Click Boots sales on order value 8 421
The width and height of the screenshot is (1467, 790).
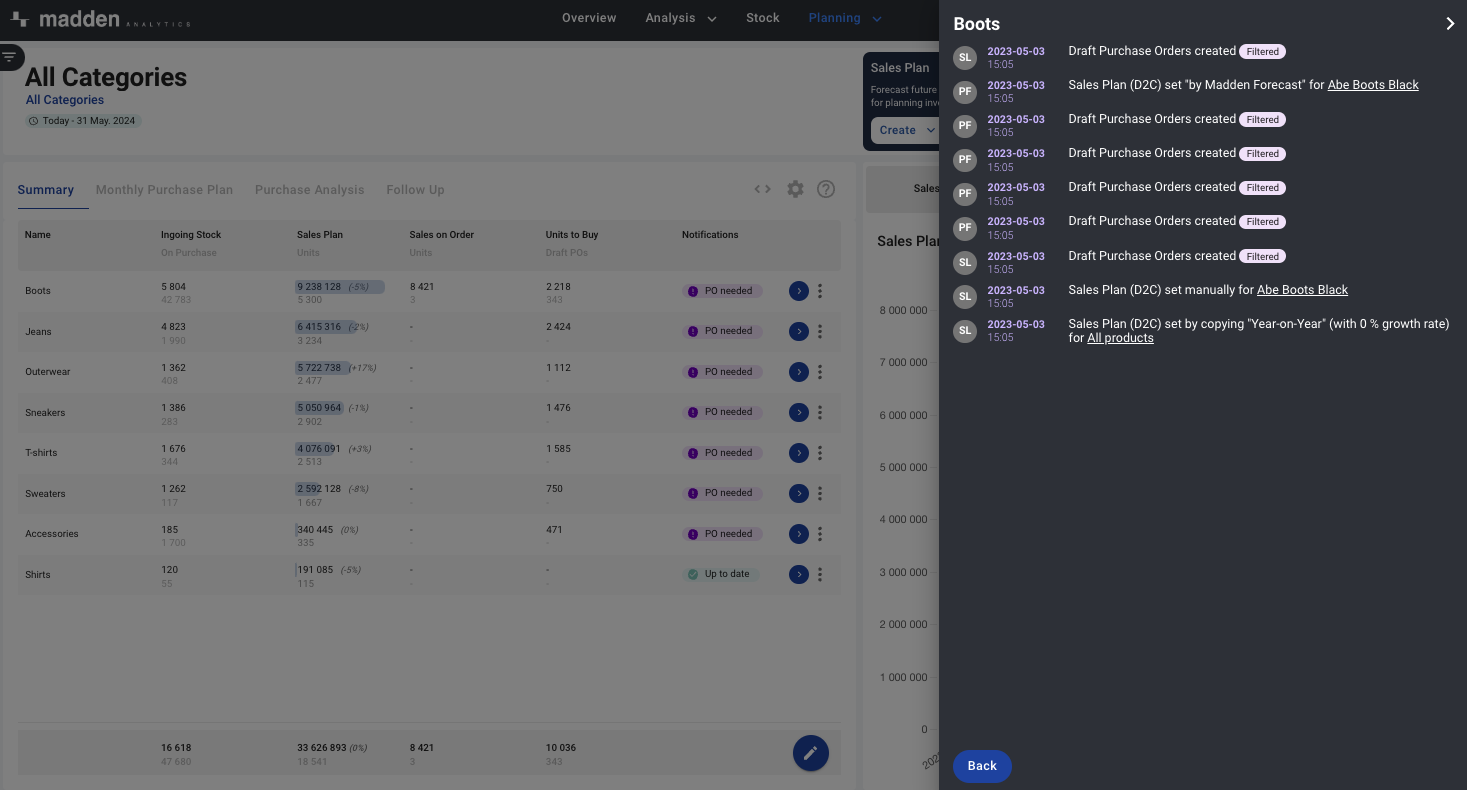click(422, 287)
